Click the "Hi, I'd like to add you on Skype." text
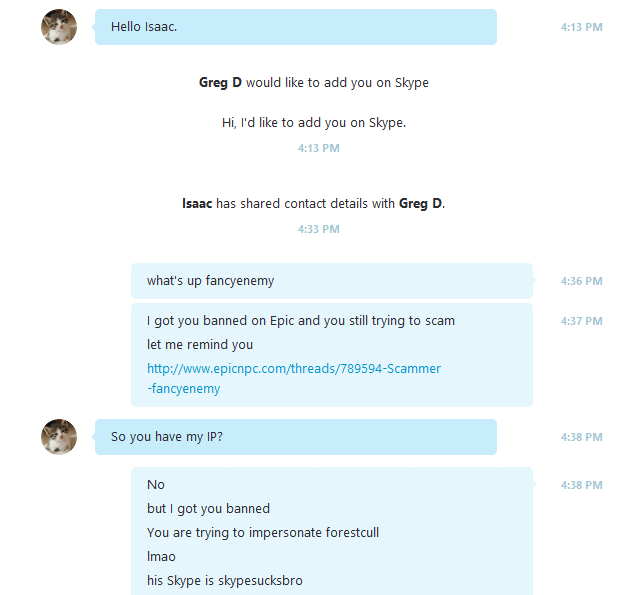Screen dimensions: 628x595 click(x=314, y=123)
